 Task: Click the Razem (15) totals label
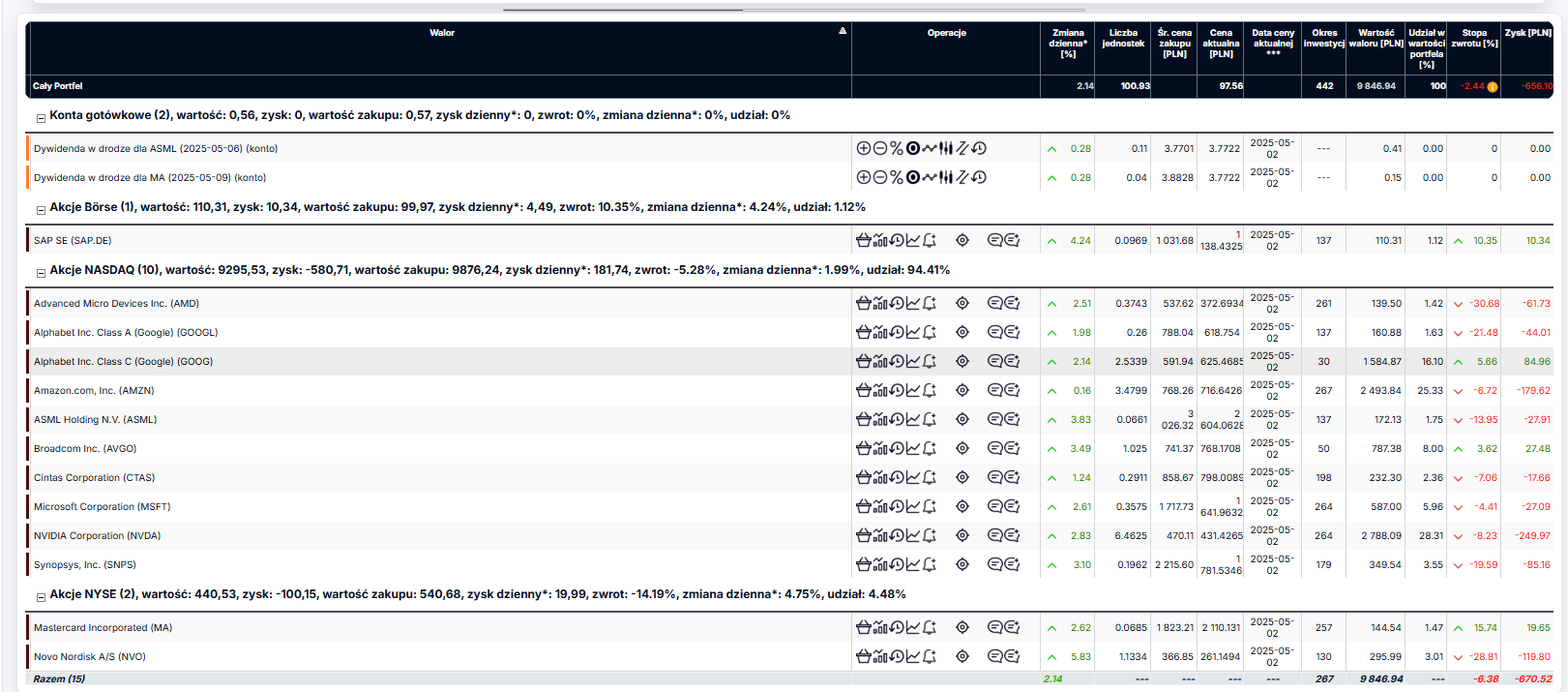59,678
